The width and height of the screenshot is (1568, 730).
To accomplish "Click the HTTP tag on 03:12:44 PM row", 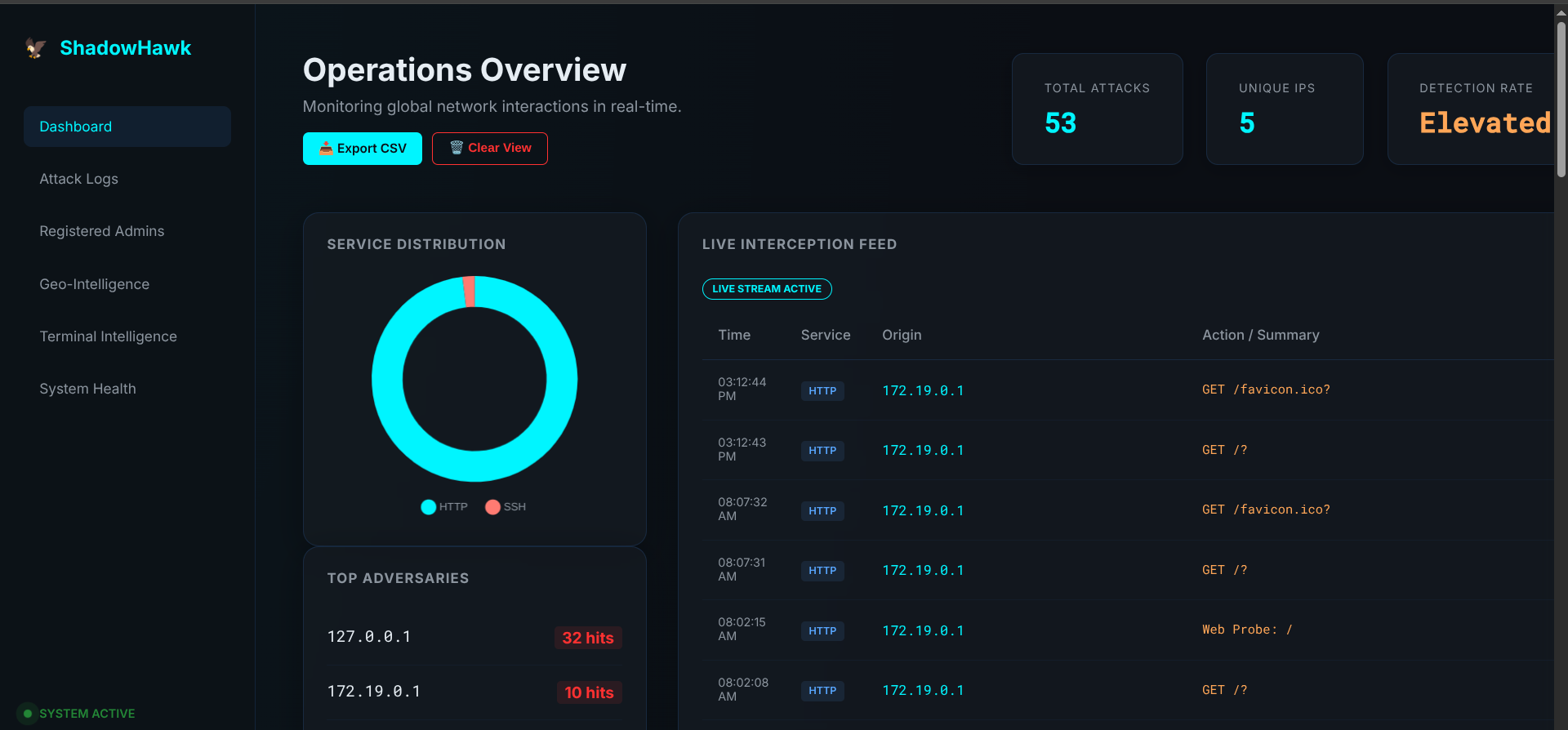I will pos(822,391).
